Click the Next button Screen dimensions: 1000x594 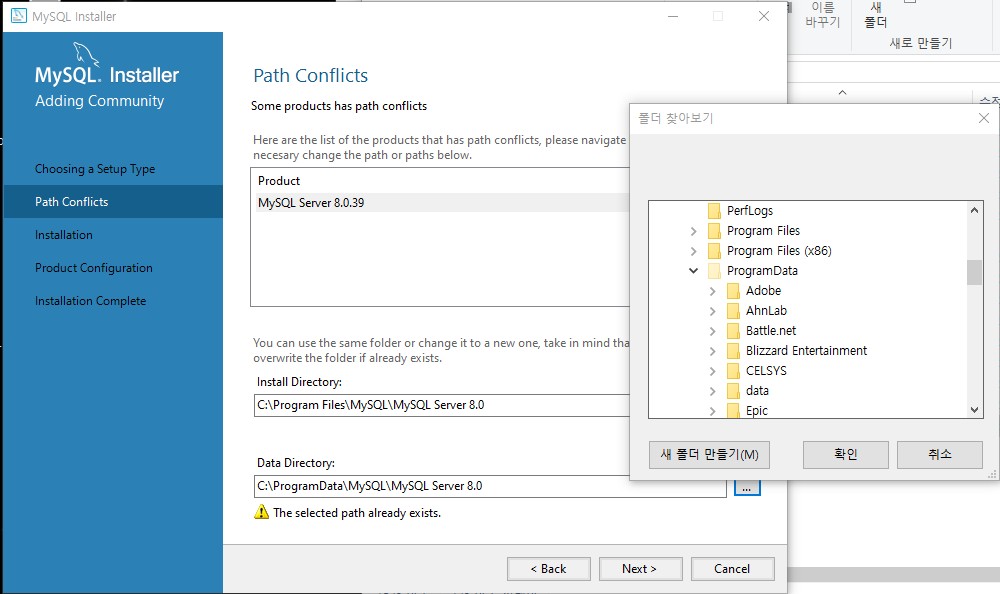point(640,568)
